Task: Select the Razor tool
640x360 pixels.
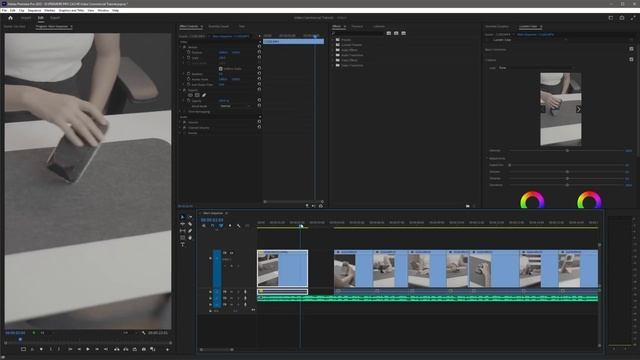Action: (190, 224)
